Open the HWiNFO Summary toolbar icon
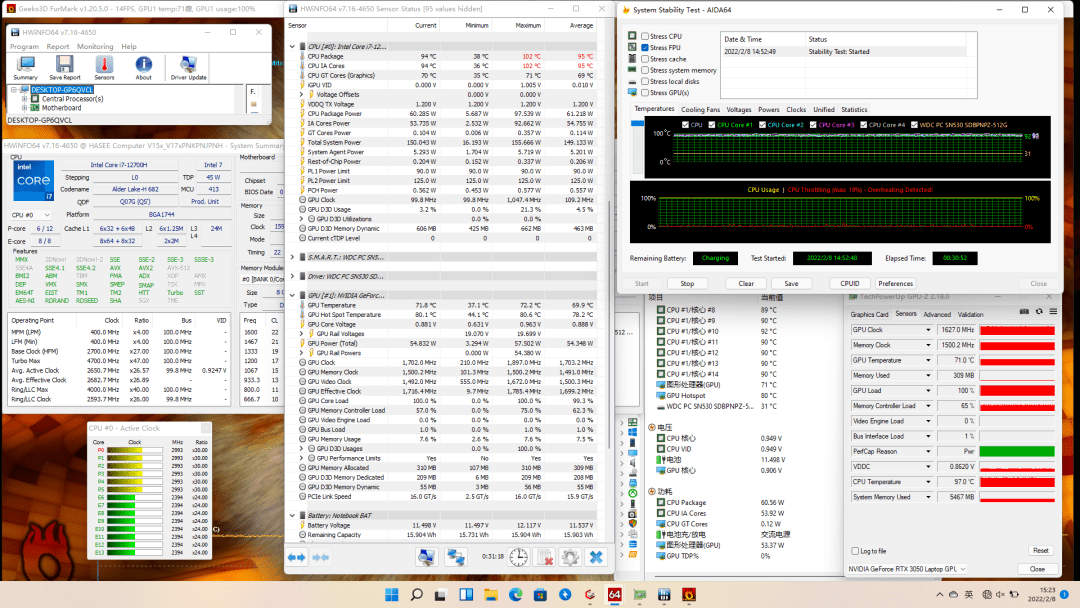Viewport: 1080px width, 608px height. pos(25,67)
